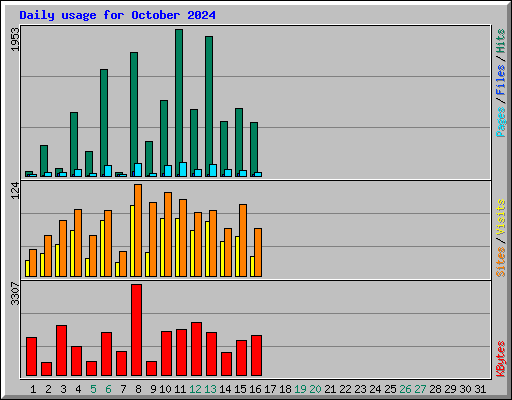Click the orange 'Sites' legend label
Screen dimensions: 512x400
pos(500,262)
